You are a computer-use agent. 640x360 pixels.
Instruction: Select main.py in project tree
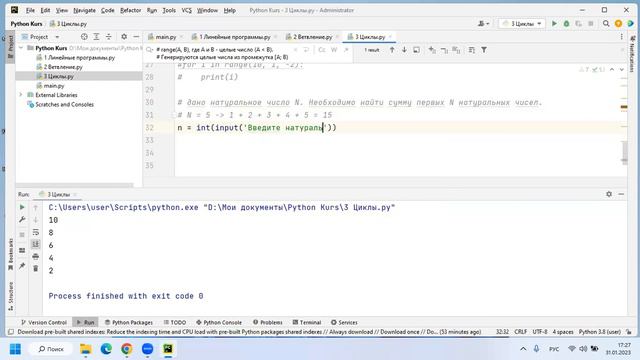point(54,86)
